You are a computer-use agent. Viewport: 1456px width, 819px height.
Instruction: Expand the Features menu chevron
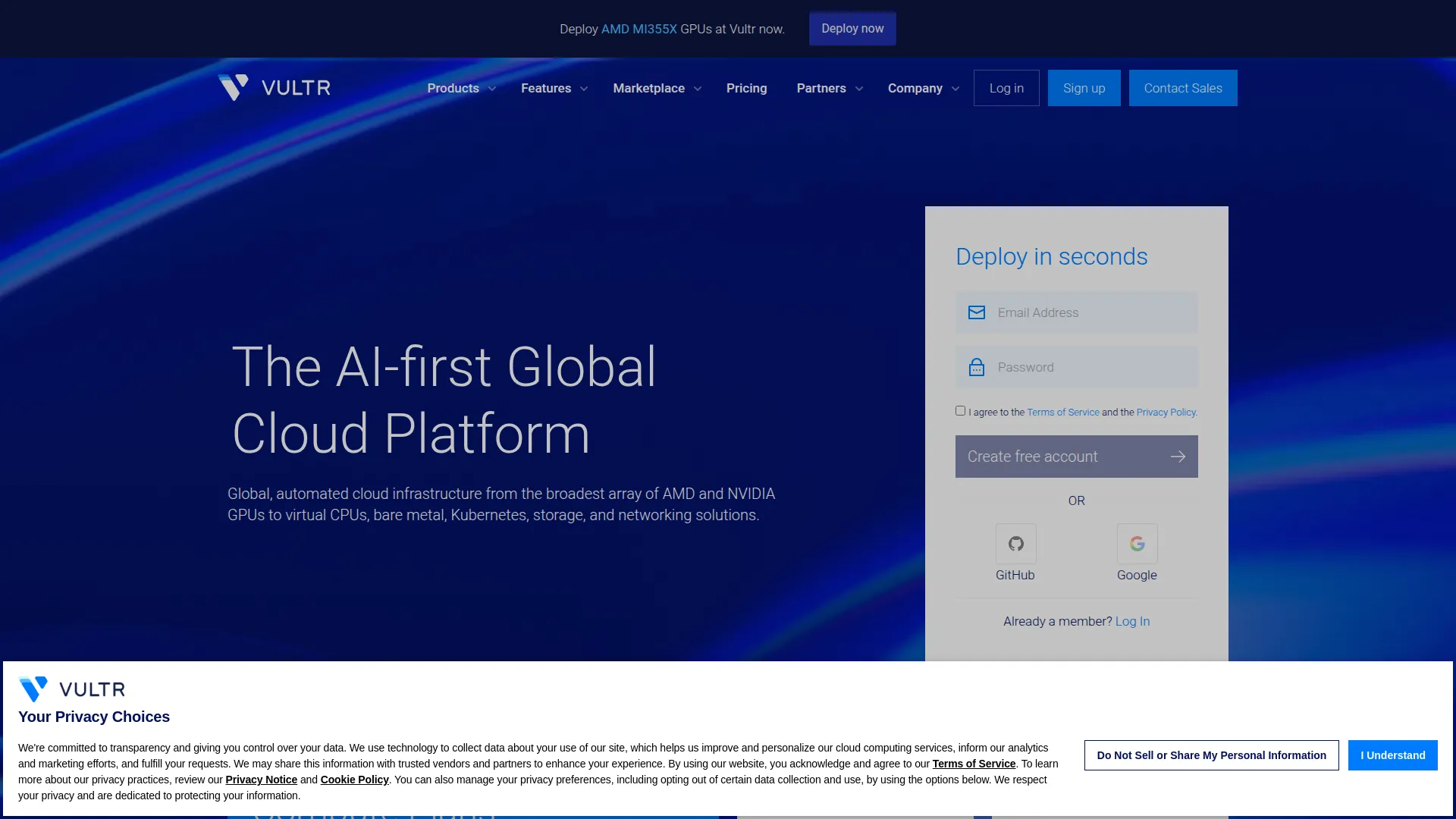pyautogui.click(x=584, y=89)
